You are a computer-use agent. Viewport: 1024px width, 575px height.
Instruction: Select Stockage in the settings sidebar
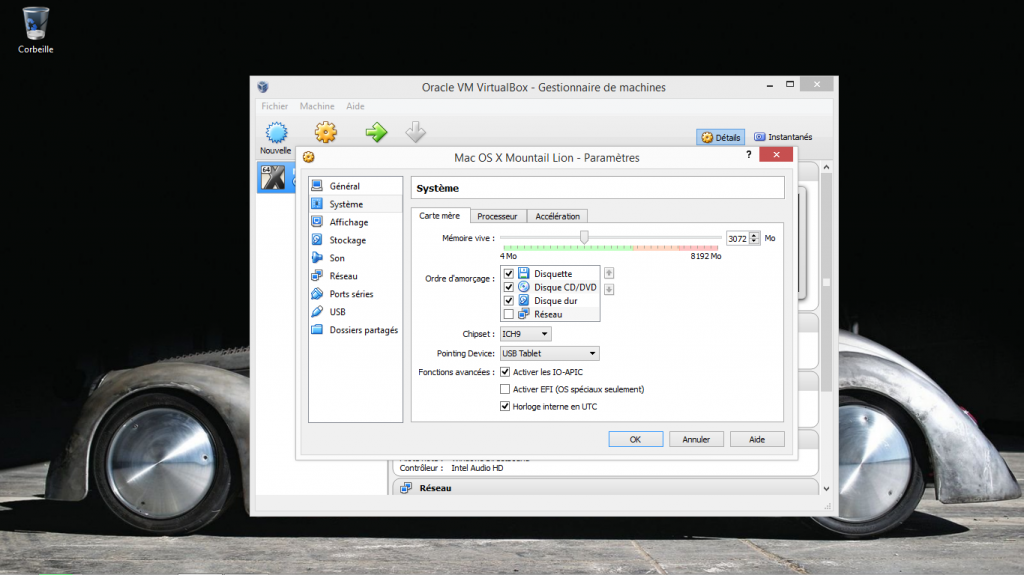pyautogui.click(x=347, y=240)
